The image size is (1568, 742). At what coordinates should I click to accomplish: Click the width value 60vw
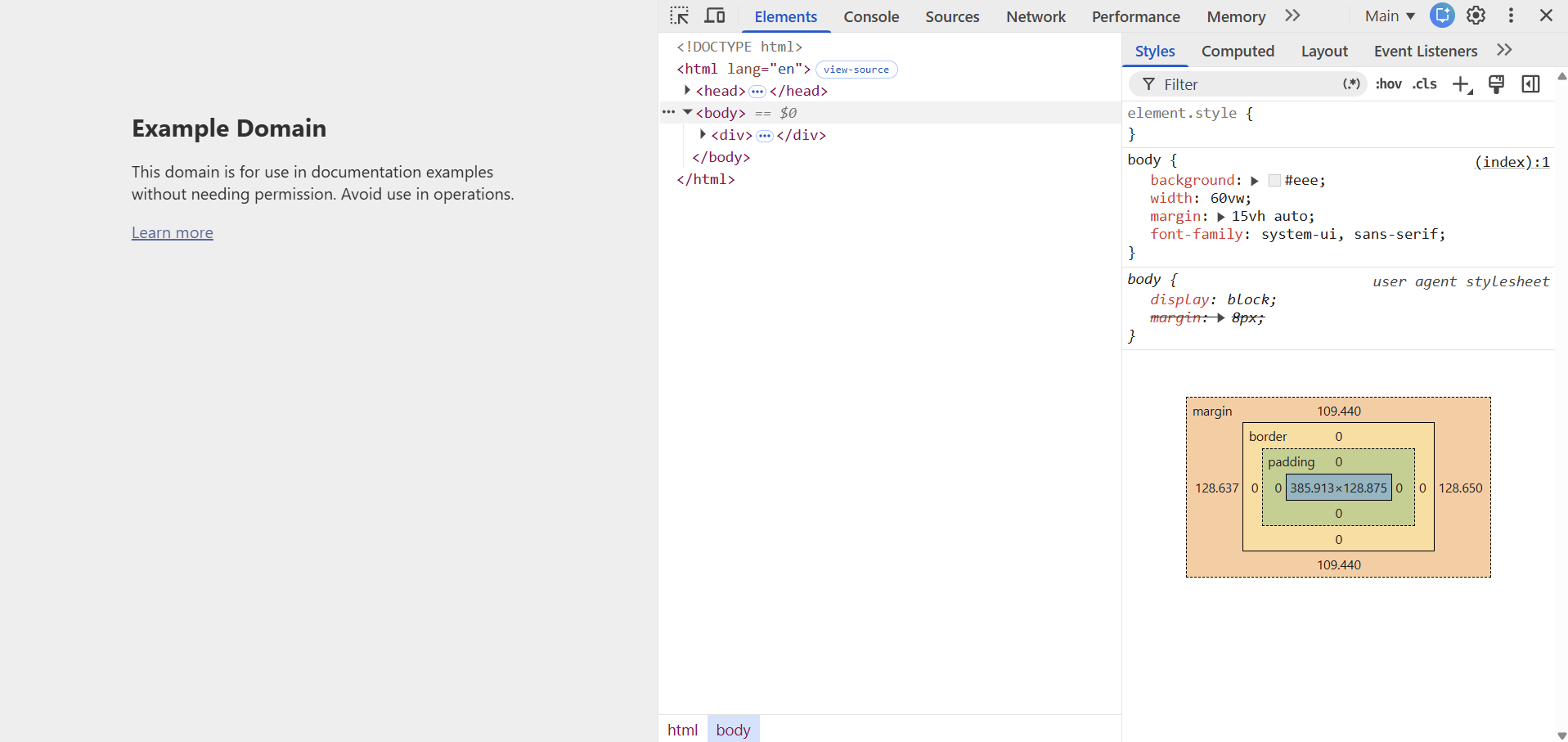[1228, 198]
